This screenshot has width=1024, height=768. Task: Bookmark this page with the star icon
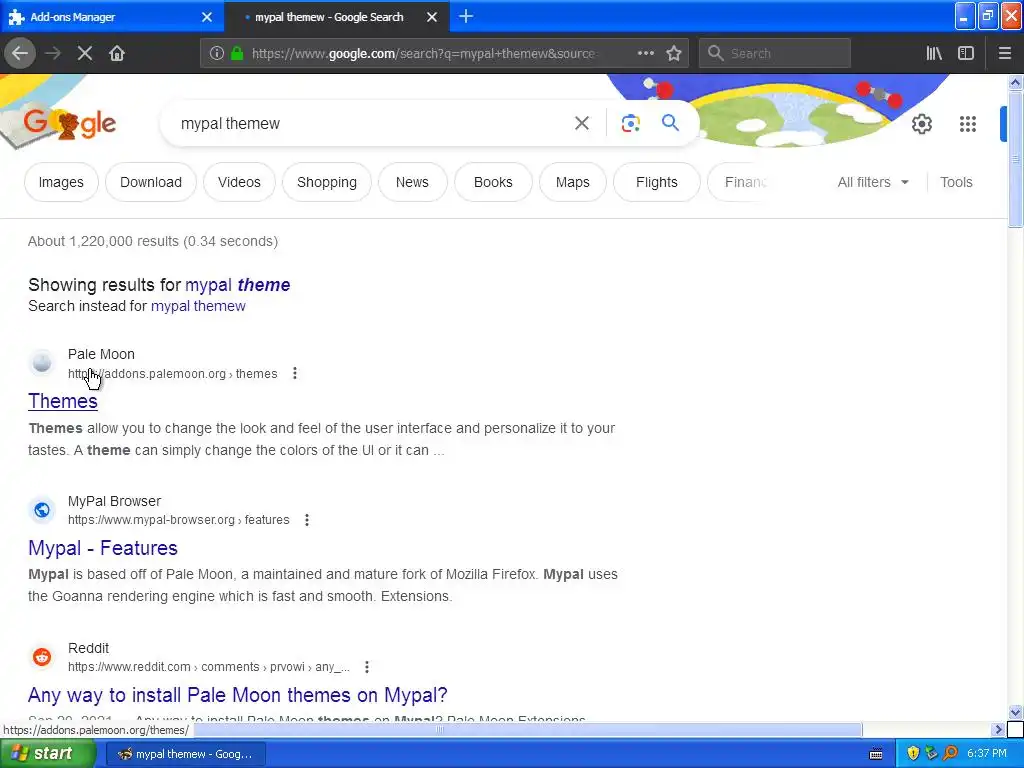coord(674,53)
